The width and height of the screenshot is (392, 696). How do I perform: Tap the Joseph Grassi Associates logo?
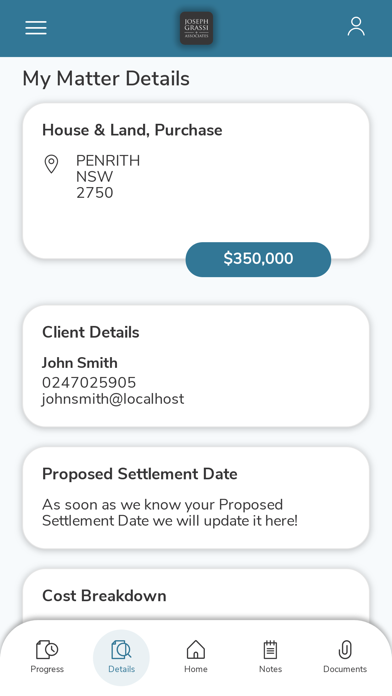coord(196,28)
